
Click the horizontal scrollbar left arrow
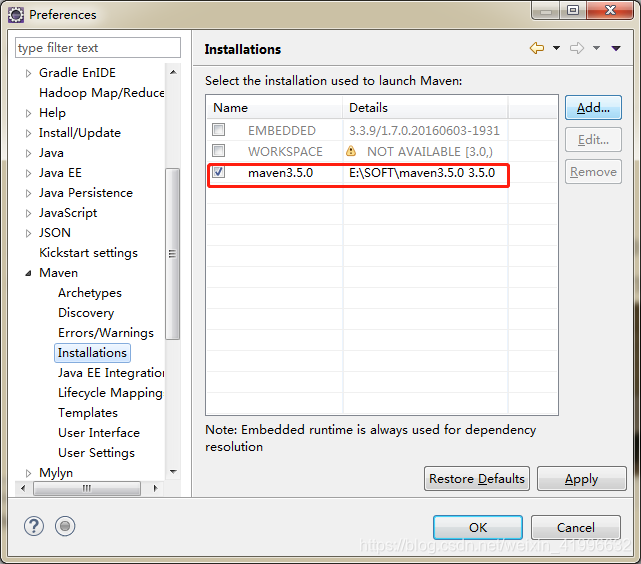[x=23, y=488]
